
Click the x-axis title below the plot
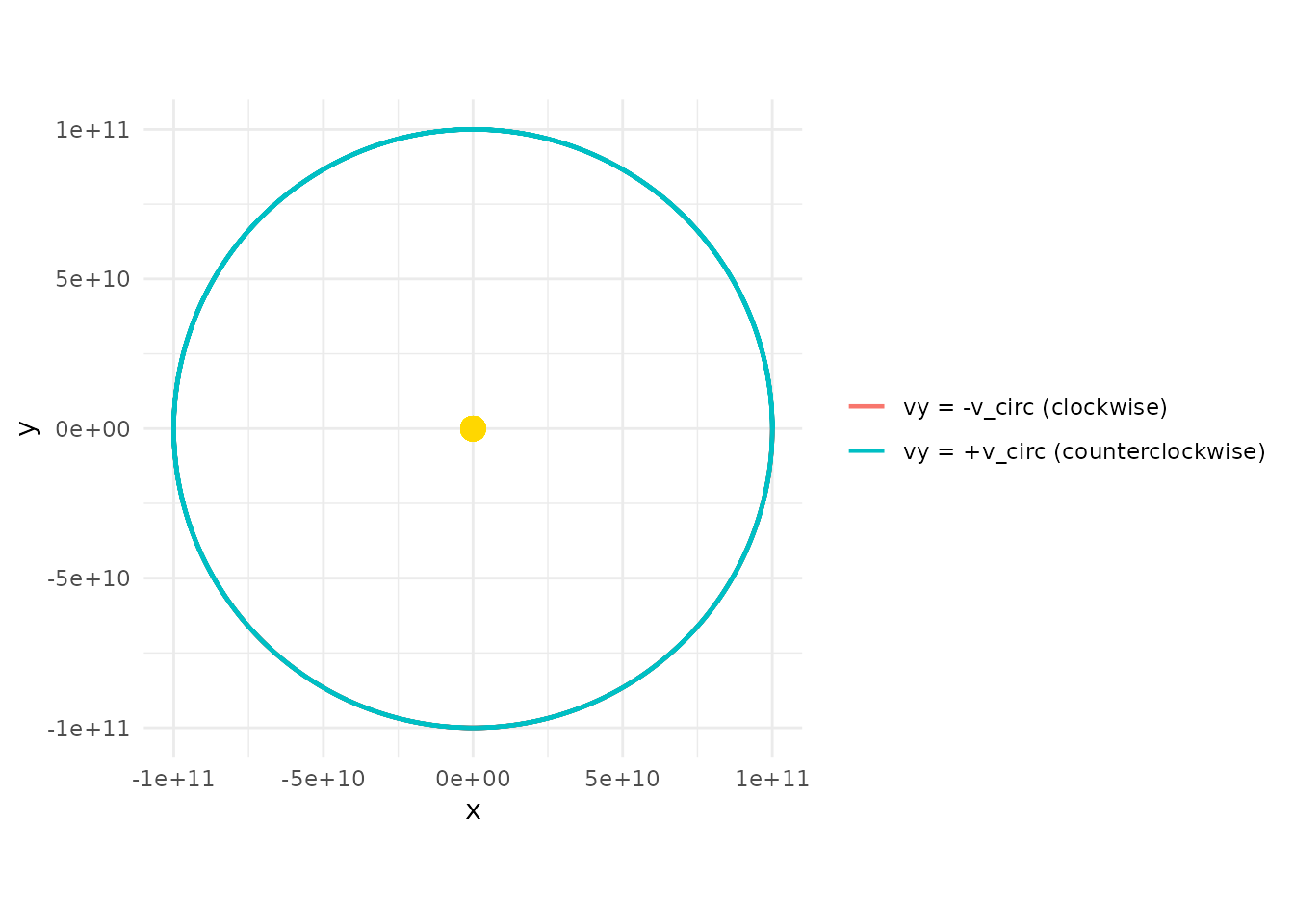tap(473, 810)
